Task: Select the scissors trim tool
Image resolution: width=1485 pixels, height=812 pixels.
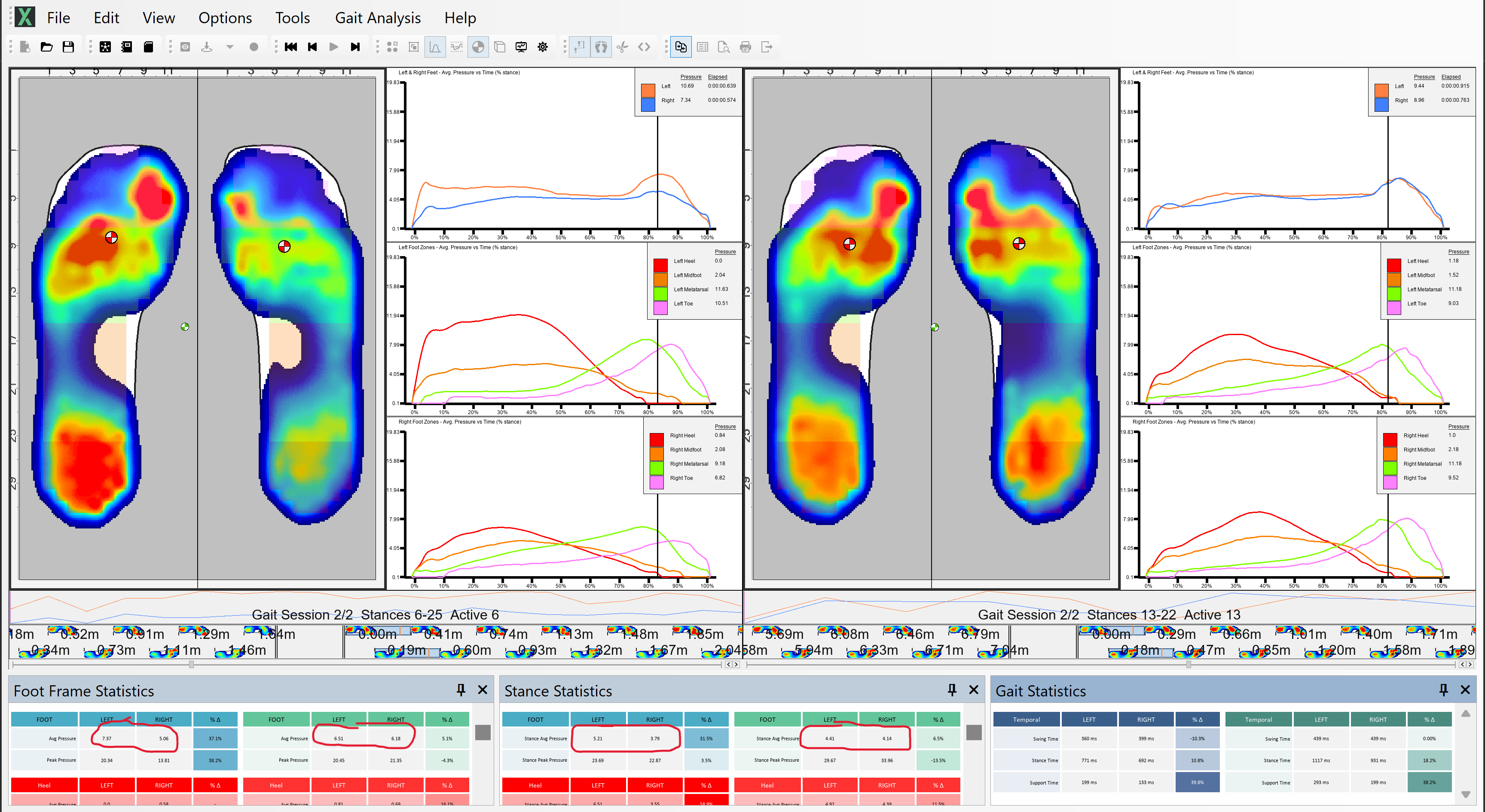Action: 623,47
